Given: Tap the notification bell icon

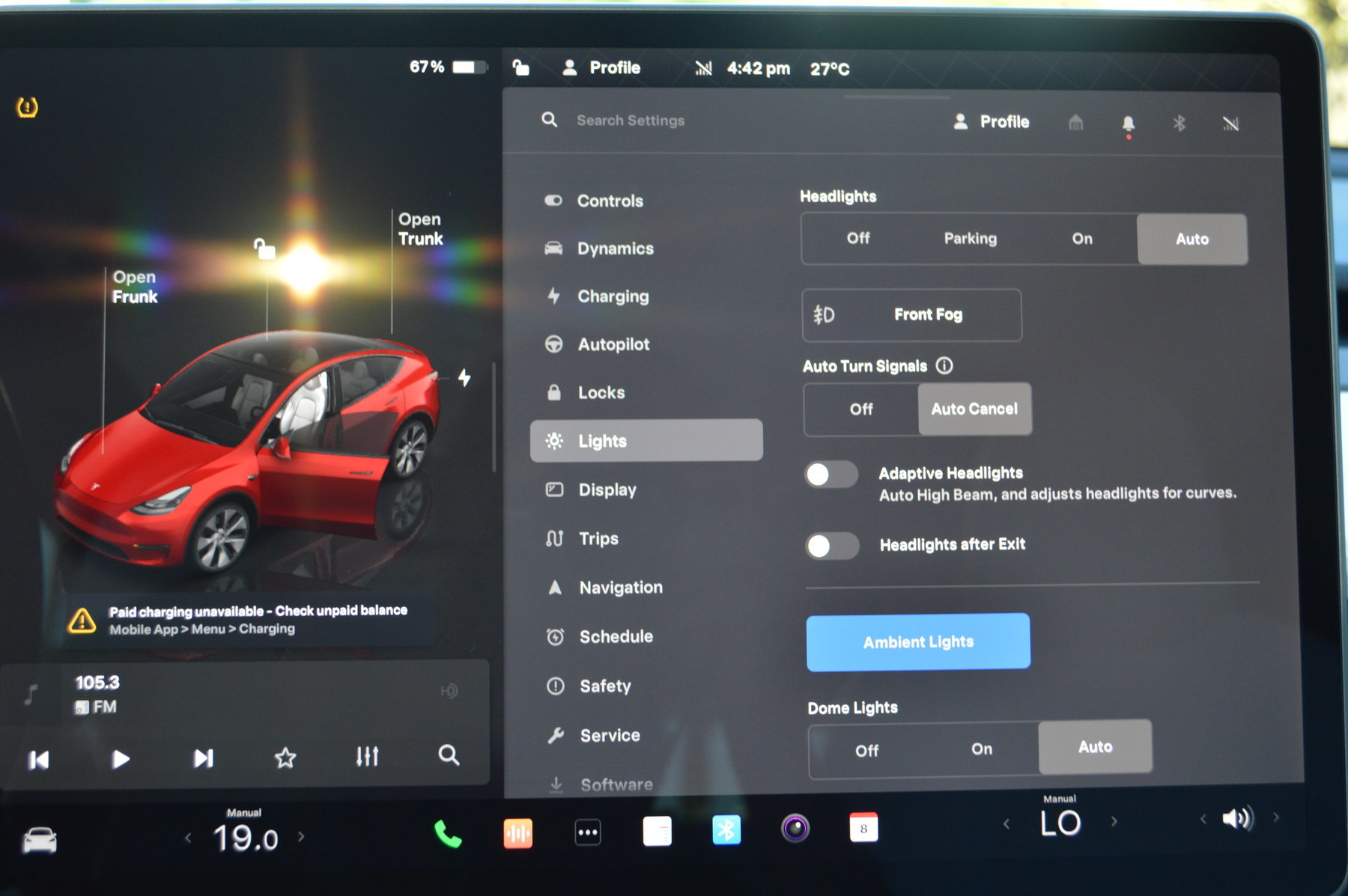Looking at the screenshot, I should point(1128,124).
